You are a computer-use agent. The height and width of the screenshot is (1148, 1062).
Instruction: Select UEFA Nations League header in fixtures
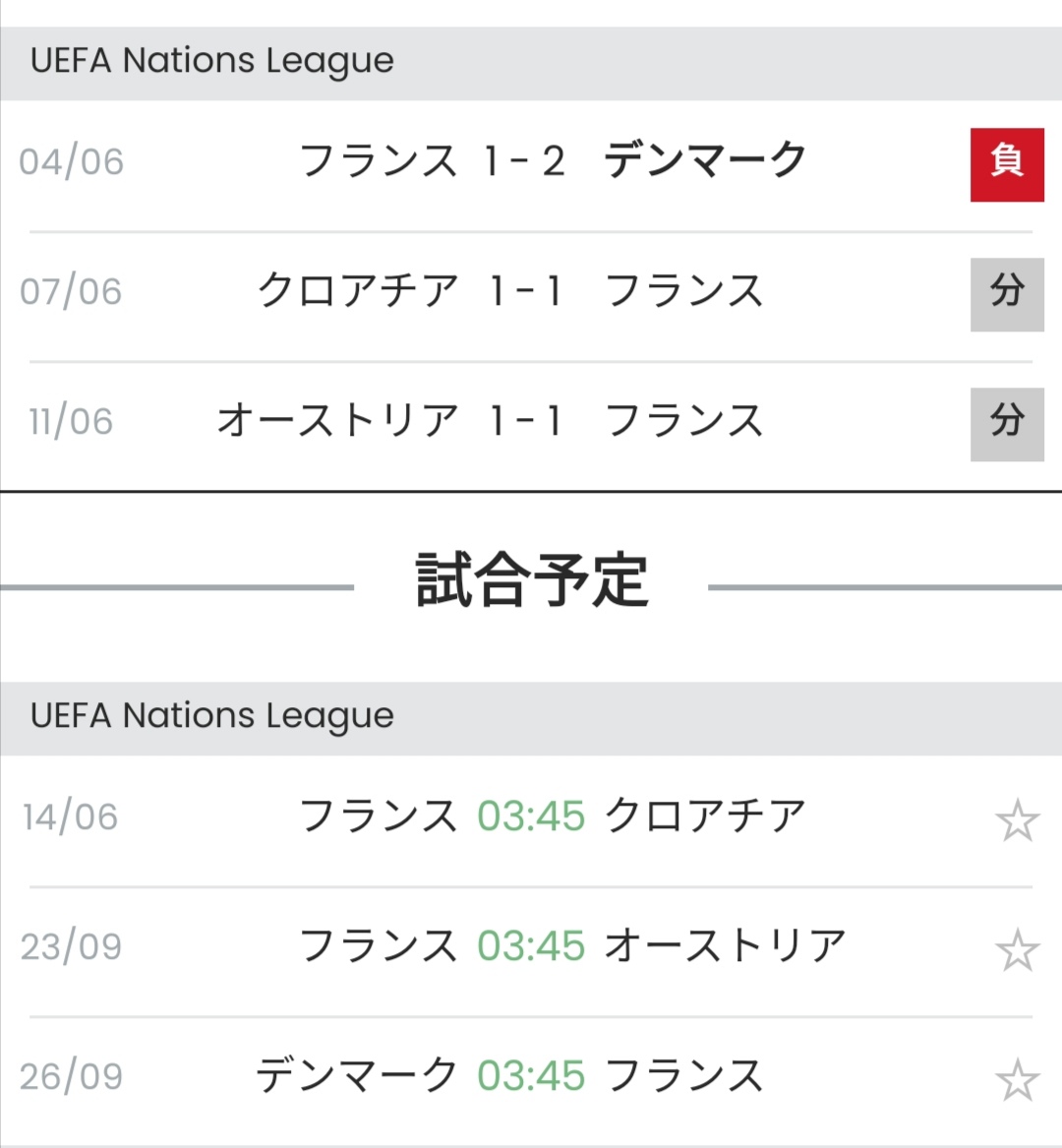pos(212,716)
